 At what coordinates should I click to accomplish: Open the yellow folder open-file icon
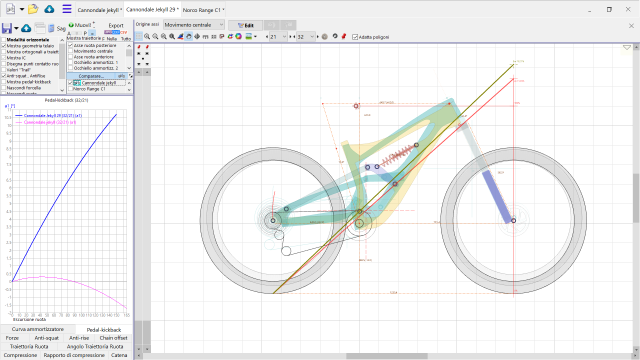33,9
